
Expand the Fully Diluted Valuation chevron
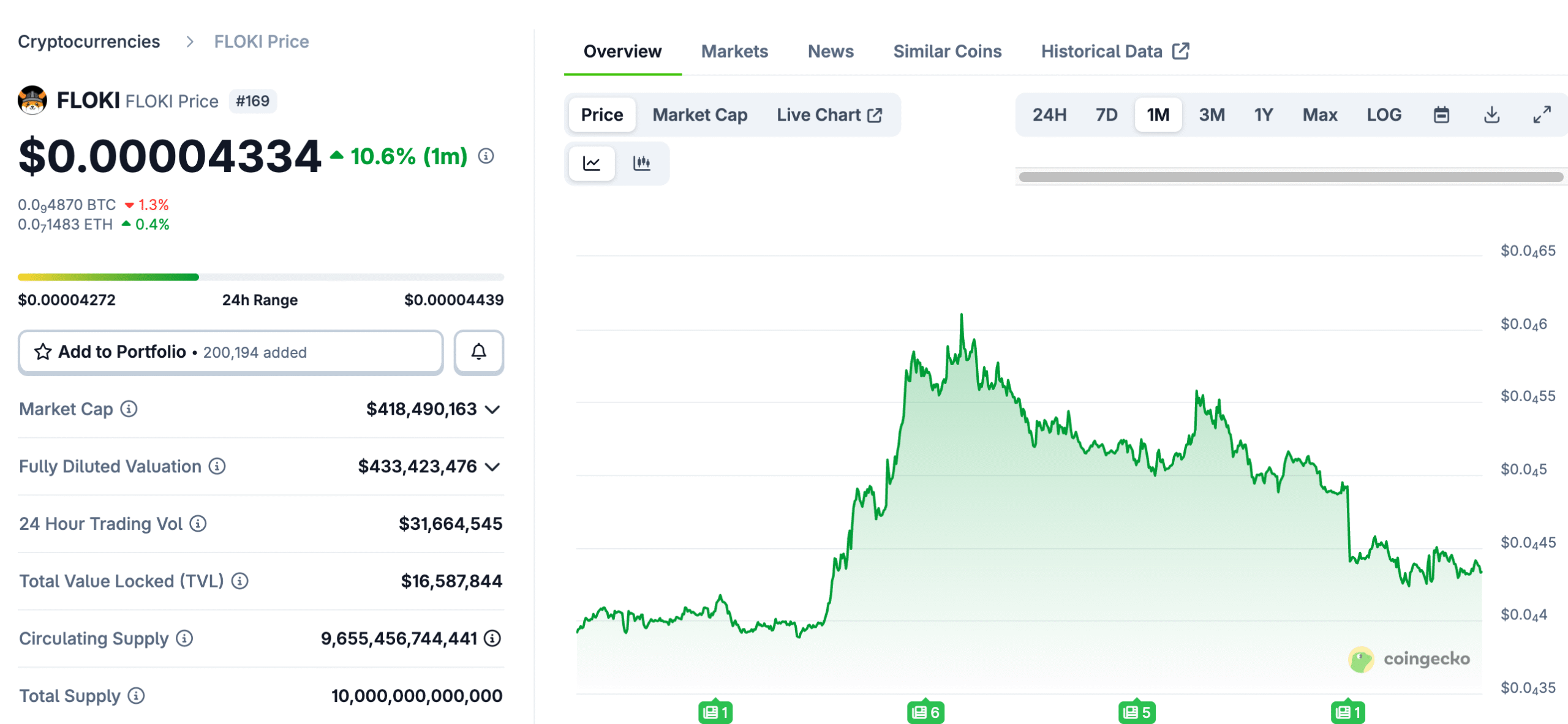[x=492, y=467]
